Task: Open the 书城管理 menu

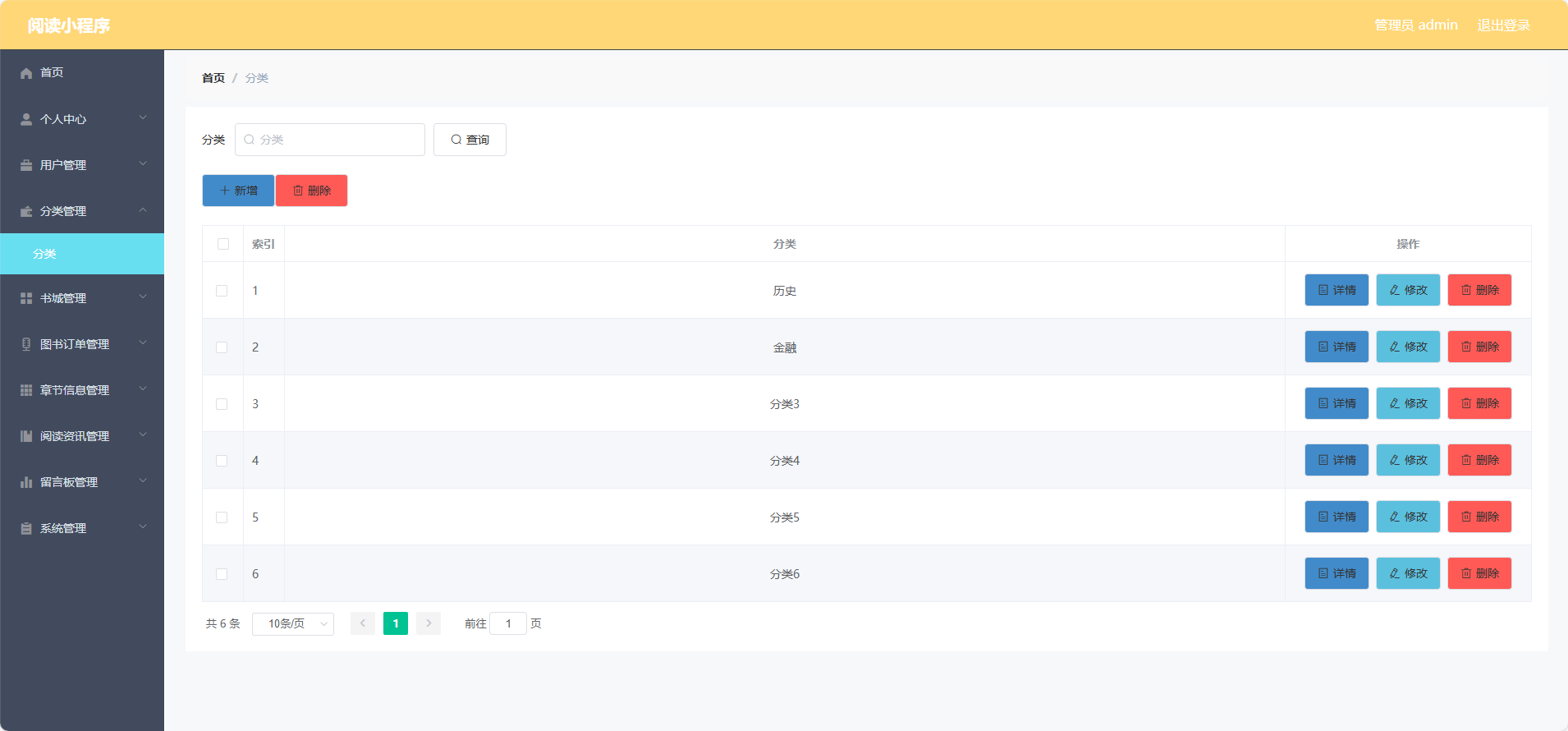Action: (x=82, y=298)
